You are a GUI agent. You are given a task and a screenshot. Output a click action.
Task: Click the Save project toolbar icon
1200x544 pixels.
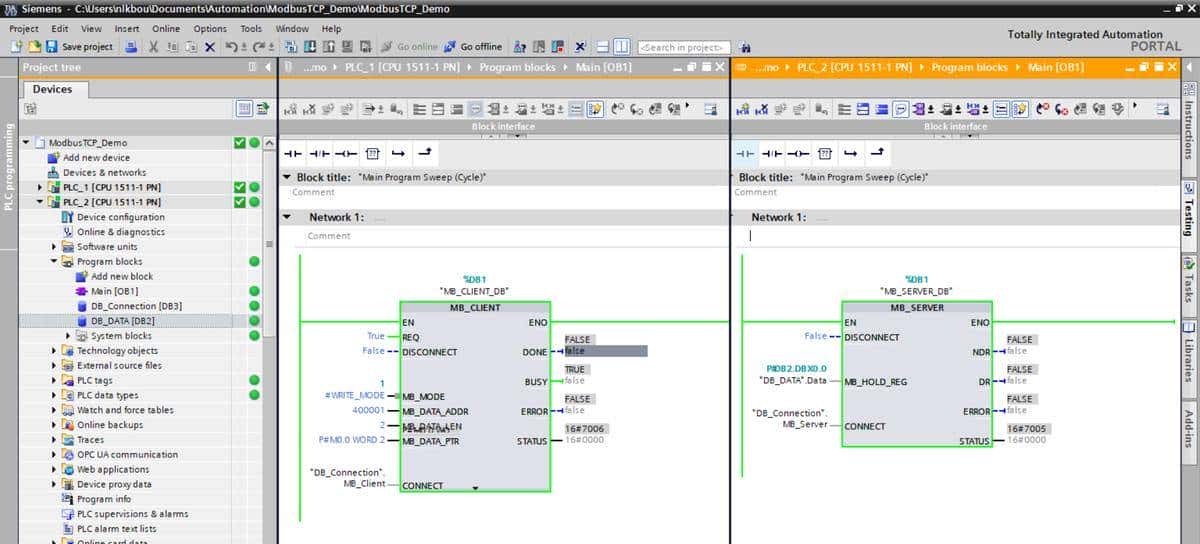tap(52, 47)
